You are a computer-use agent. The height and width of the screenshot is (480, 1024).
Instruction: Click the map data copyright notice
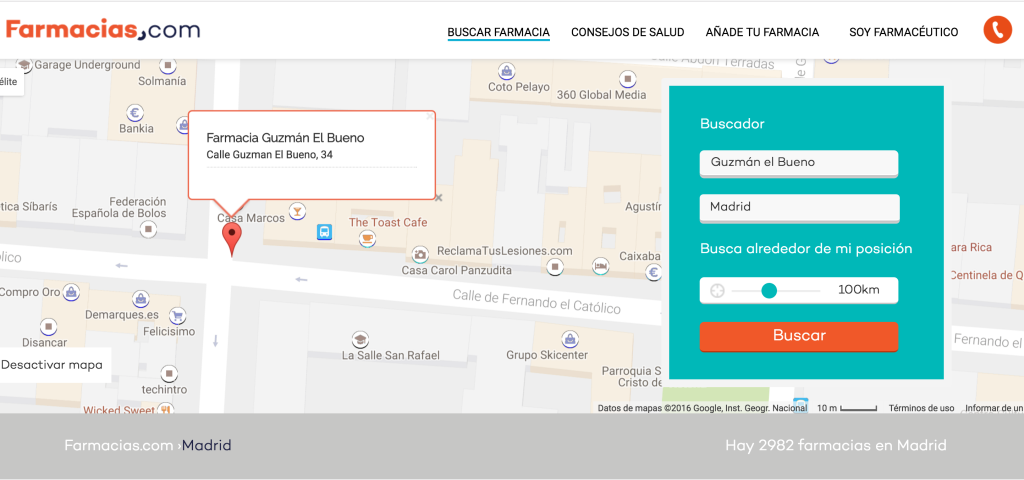click(703, 408)
